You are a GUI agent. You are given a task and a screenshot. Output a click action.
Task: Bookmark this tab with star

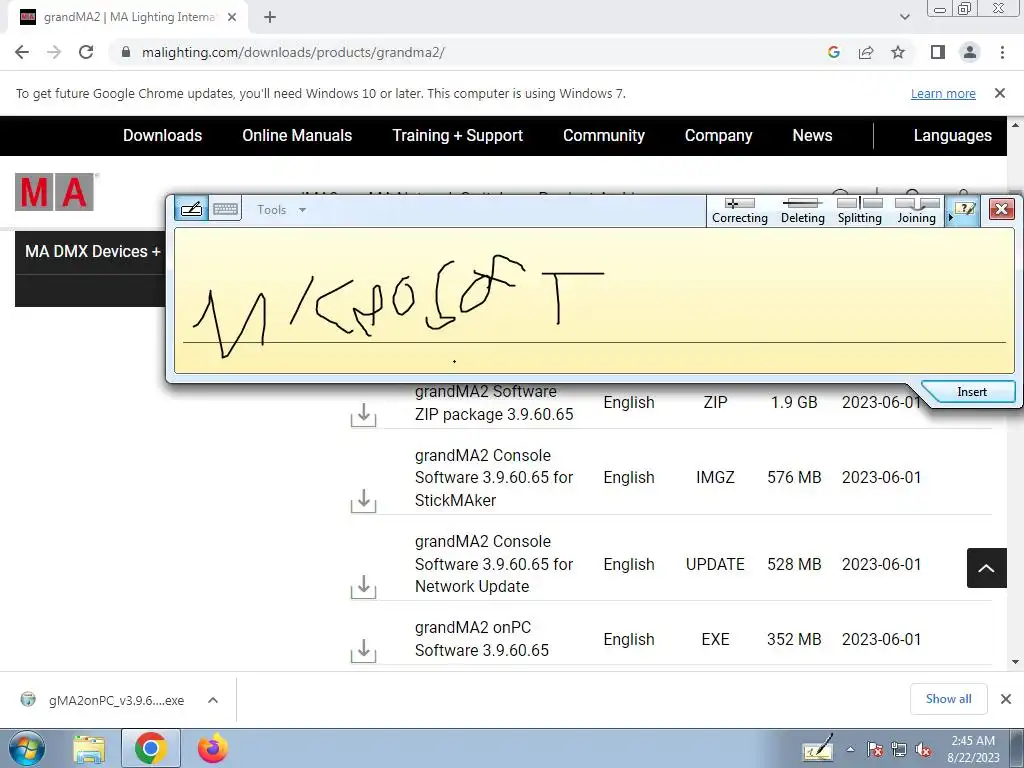[898, 52]
